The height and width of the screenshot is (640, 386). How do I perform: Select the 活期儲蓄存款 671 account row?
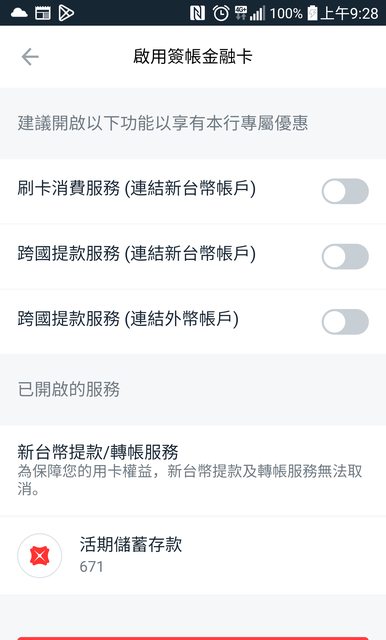pos(193,556)
